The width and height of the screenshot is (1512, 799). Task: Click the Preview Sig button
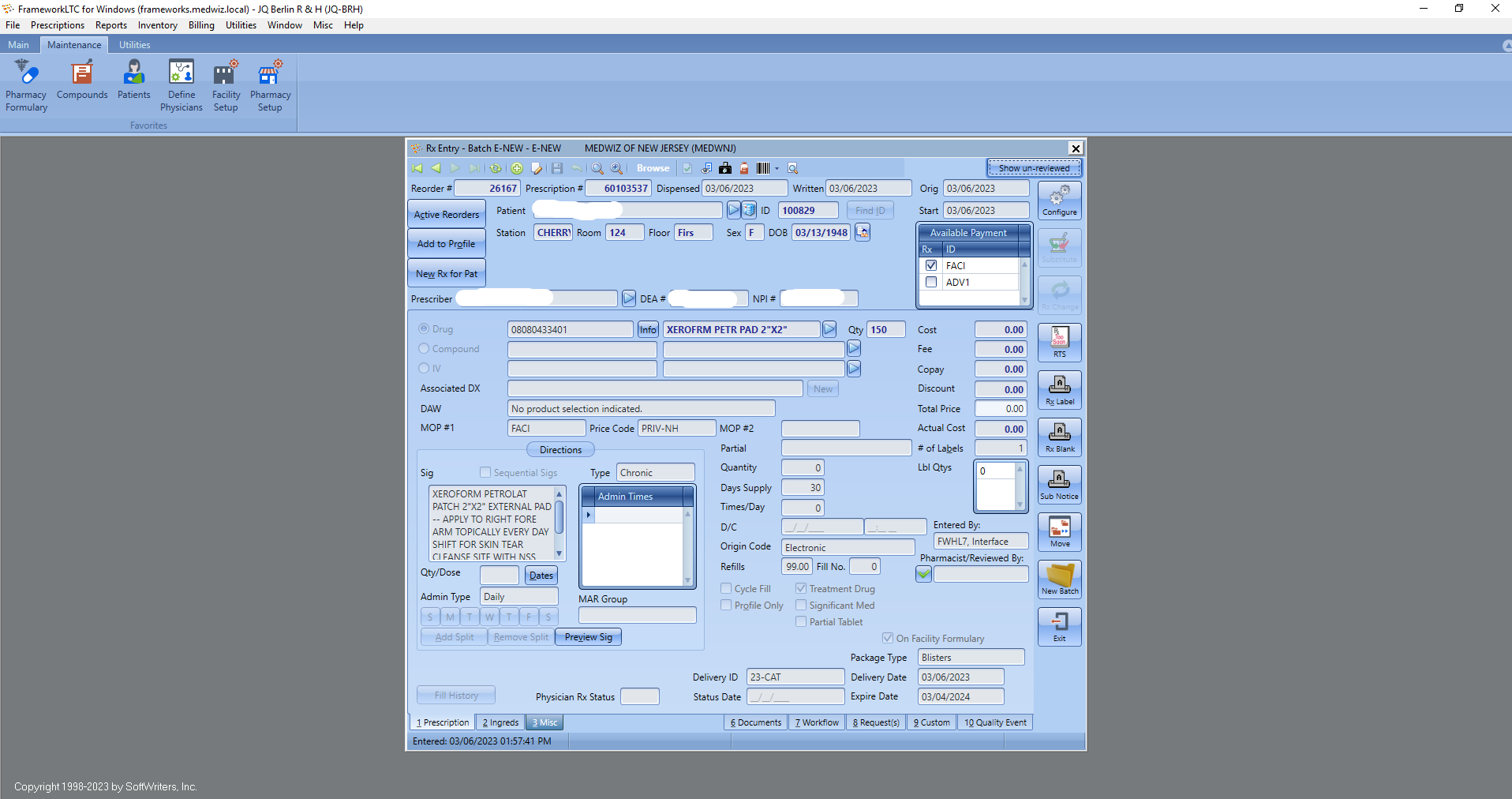pyautogui.click(x=589, y=637)
